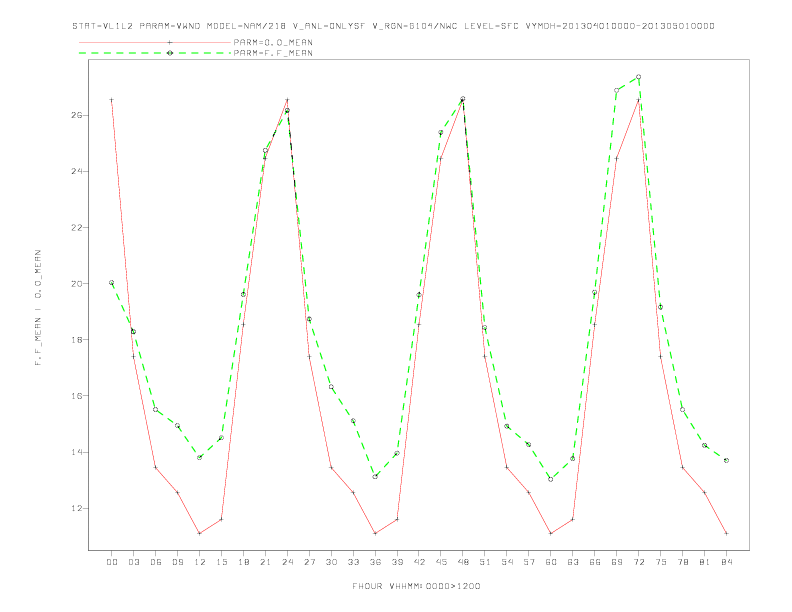Click red plus marker at hour 00 peak
Viewport: 792px width, 612px height.
pos(112,100)
